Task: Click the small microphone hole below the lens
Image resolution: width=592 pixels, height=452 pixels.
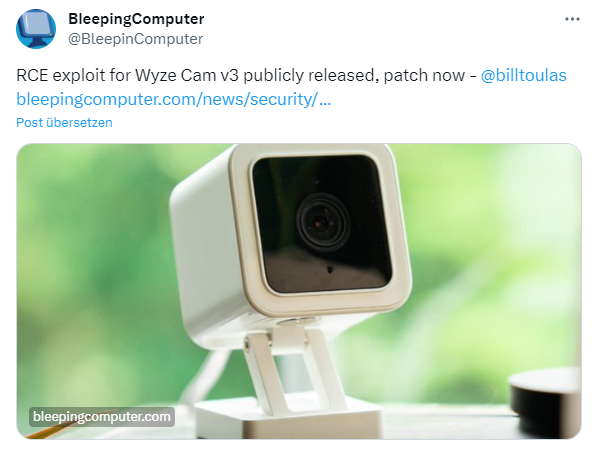Action: pyautogui.click(x=330, y=270)
